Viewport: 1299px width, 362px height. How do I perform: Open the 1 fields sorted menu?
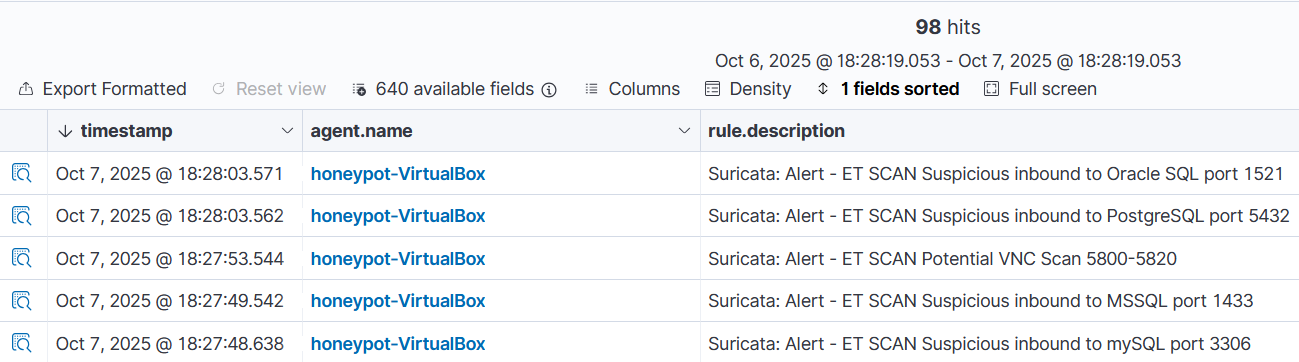[888, 89]
